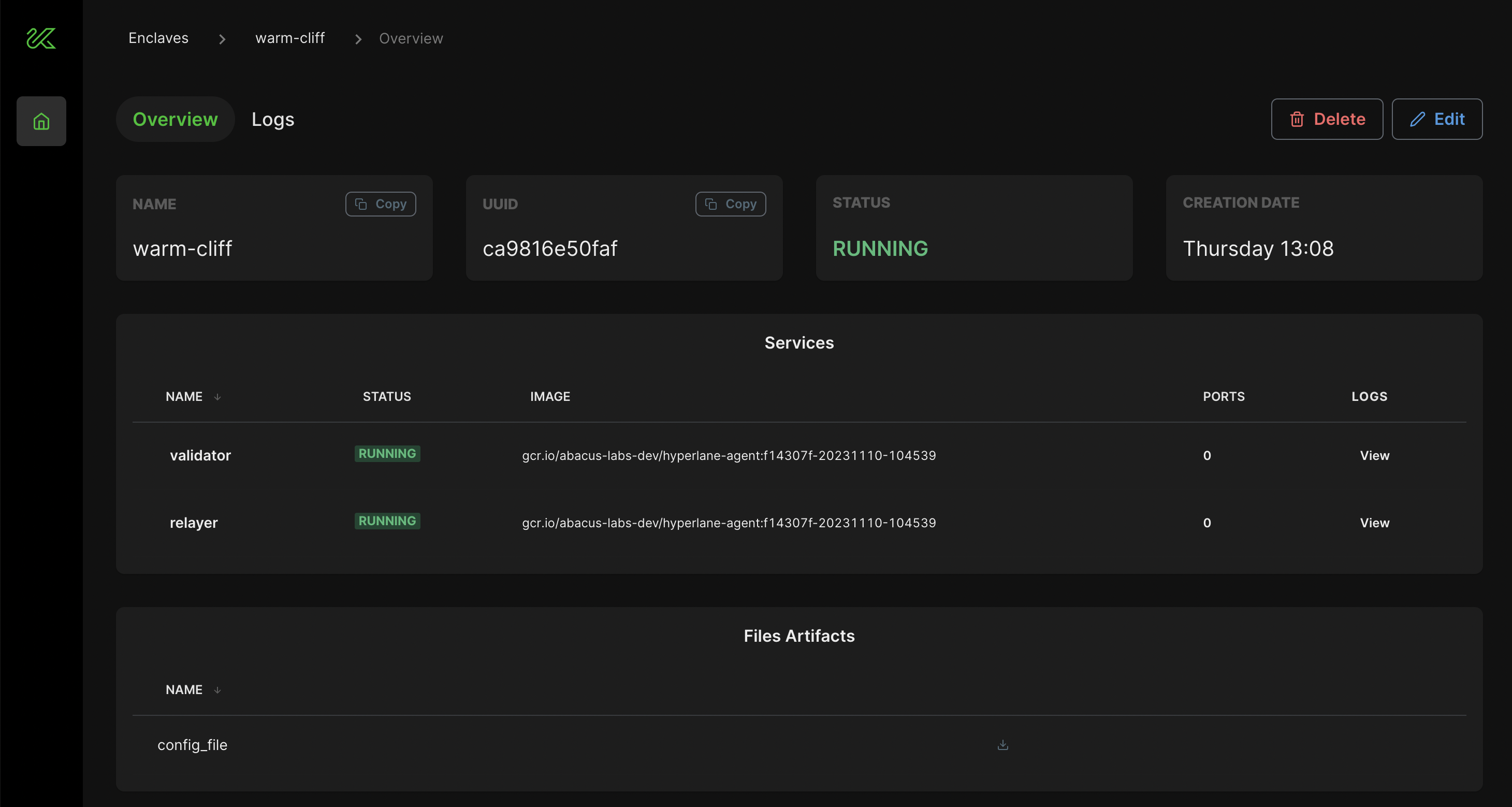Select the Overview tab
Viewport: 1512px width, 807px height.
pos(176,119)
